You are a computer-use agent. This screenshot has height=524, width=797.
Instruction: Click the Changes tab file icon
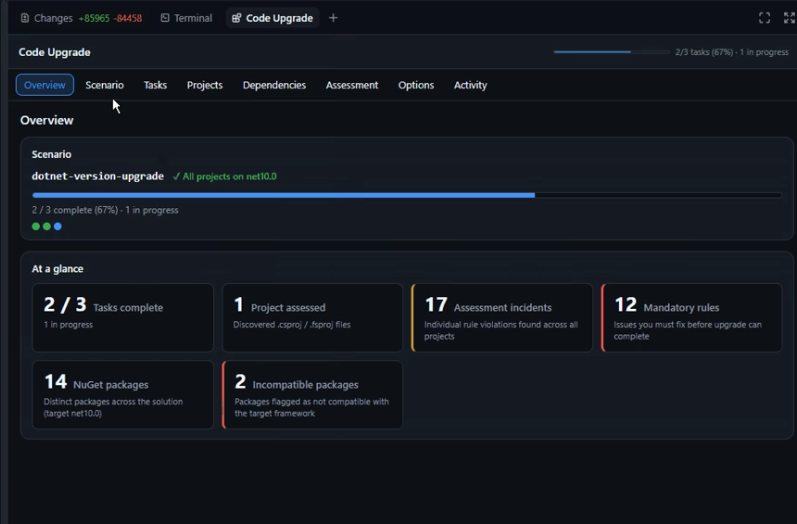point(24,18)
